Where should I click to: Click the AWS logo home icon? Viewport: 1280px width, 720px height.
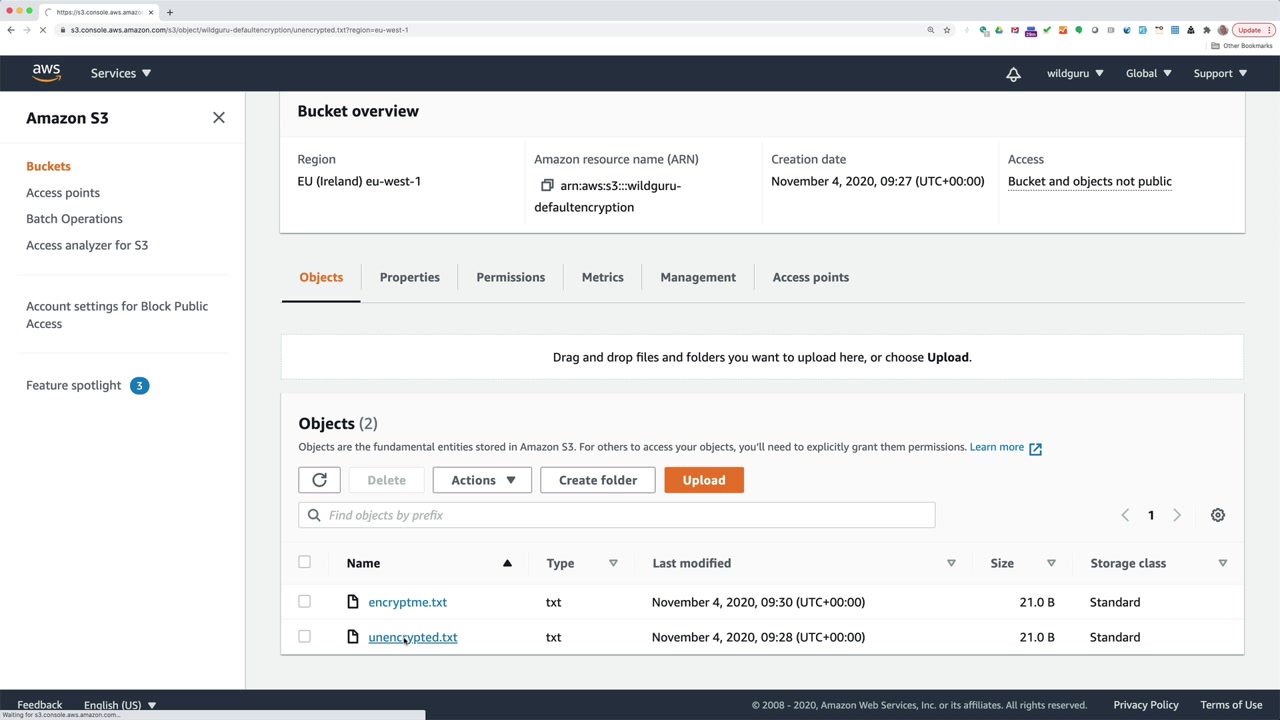(46, 73)
